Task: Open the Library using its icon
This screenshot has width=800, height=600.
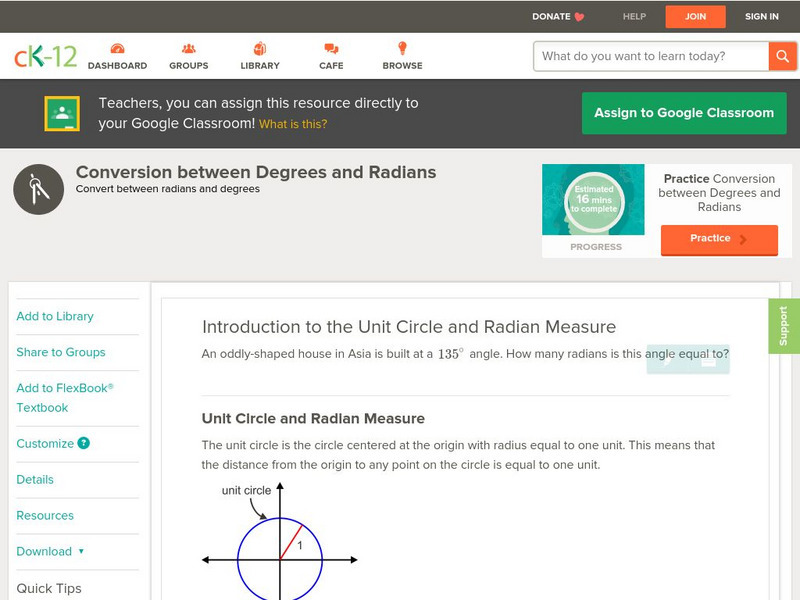Action: [258, 46]
